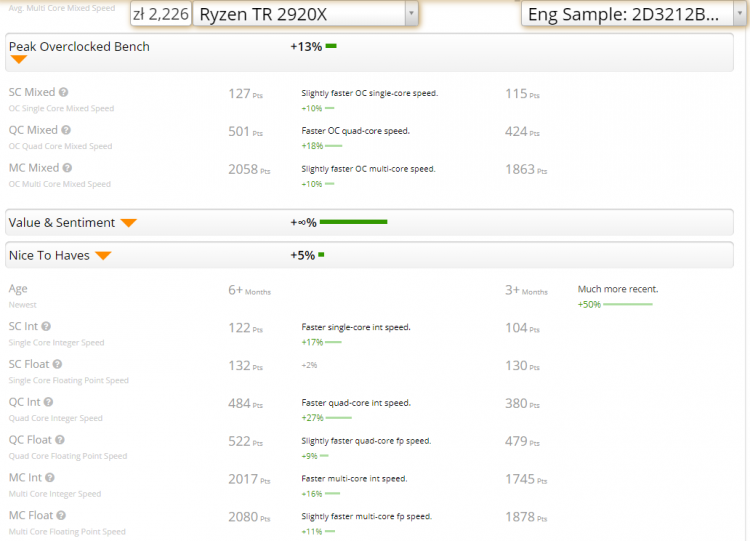
Task: Click the Peak Overclocked Bench heading
Action: tap(79, 46)
